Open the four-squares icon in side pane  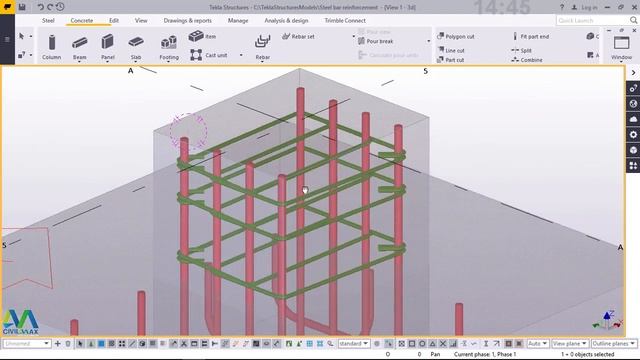pos(633,166)
